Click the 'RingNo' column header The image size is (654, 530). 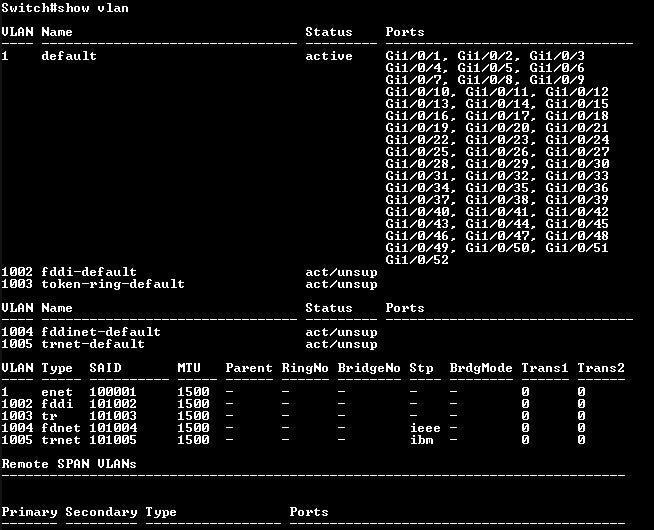coord(305,368)
